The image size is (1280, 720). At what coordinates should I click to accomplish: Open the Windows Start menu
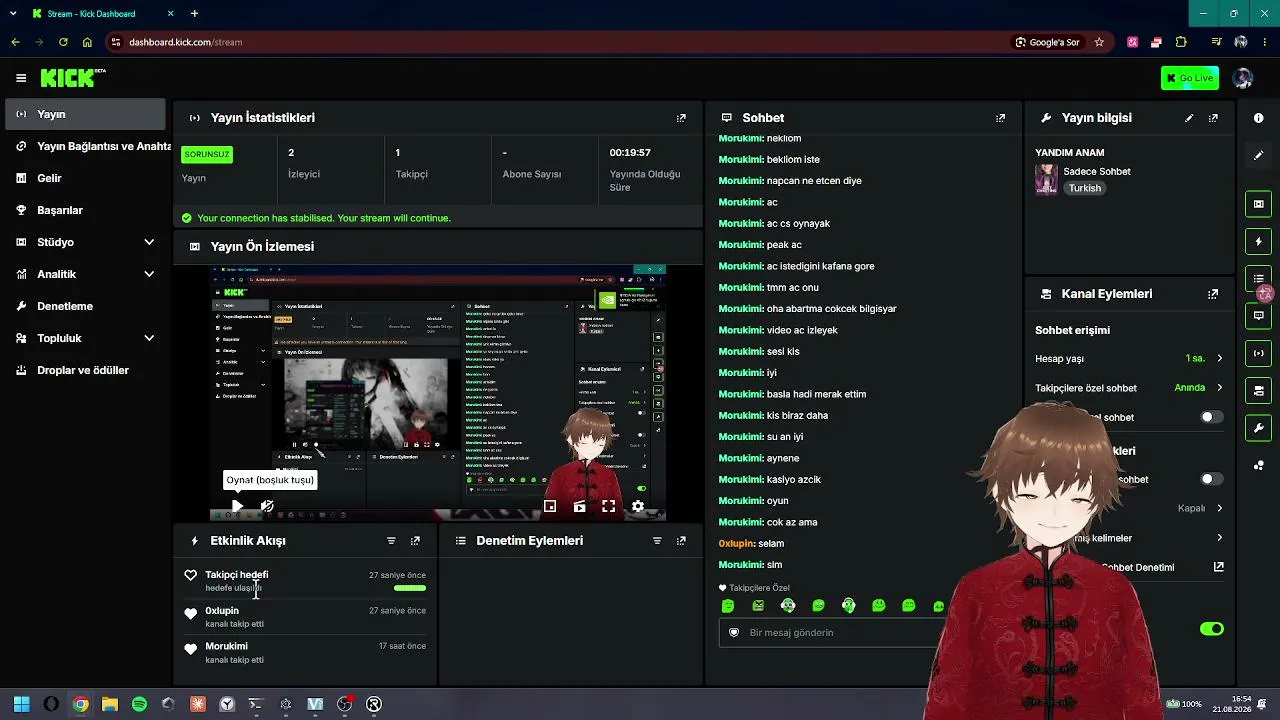(x=22, y=704)
